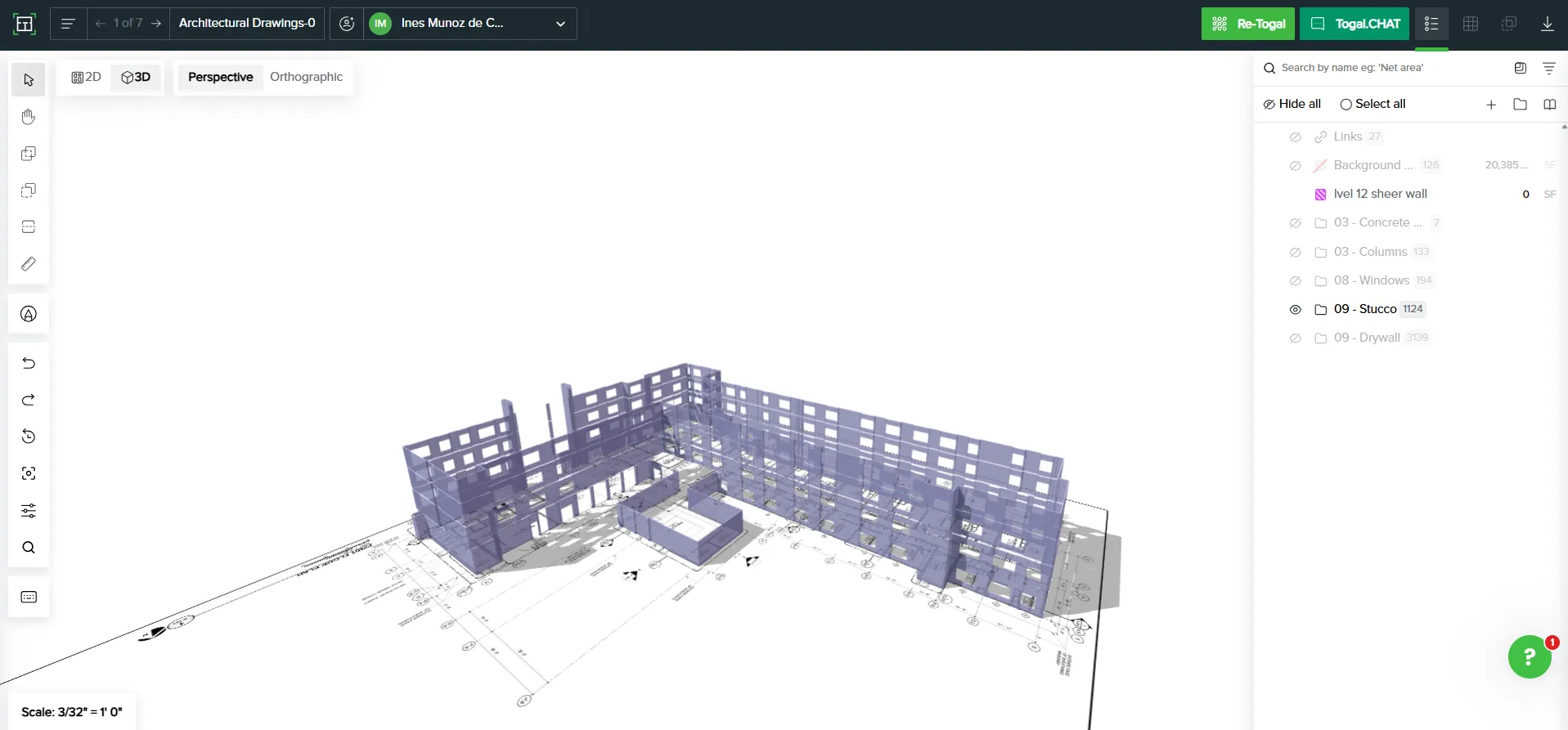Open the share users icon
Screen dimensions: 1568x730
pos(347,24)
